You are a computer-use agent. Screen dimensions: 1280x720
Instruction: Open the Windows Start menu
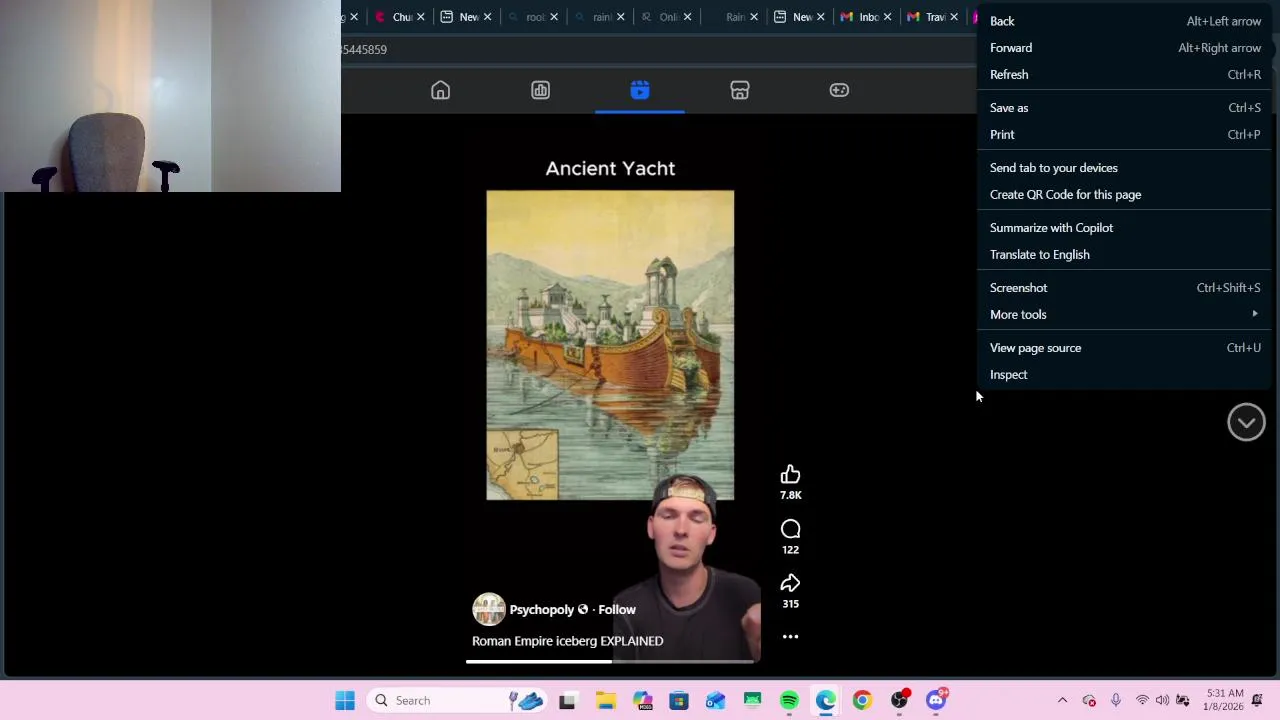345,700
